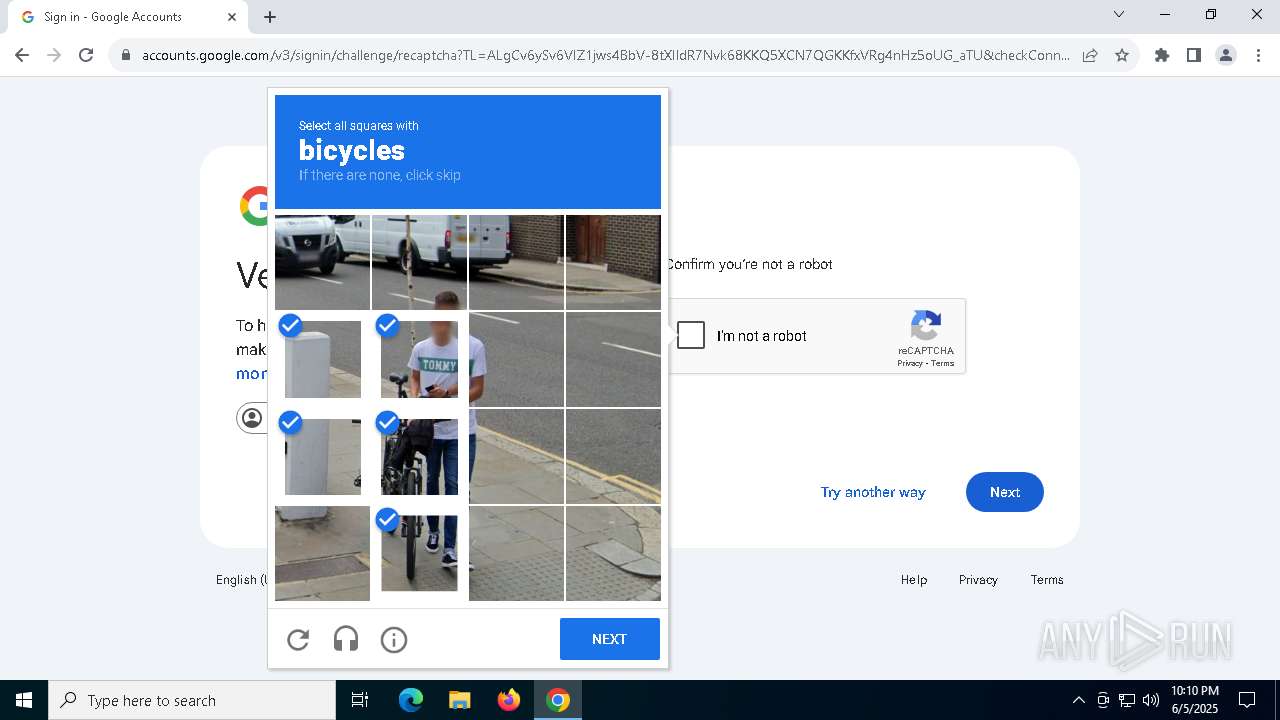Open the reCAPTCHA Privacy link
Image resolution: width=1280 pixels, height=720 pixels.
(x=909, y=363)
